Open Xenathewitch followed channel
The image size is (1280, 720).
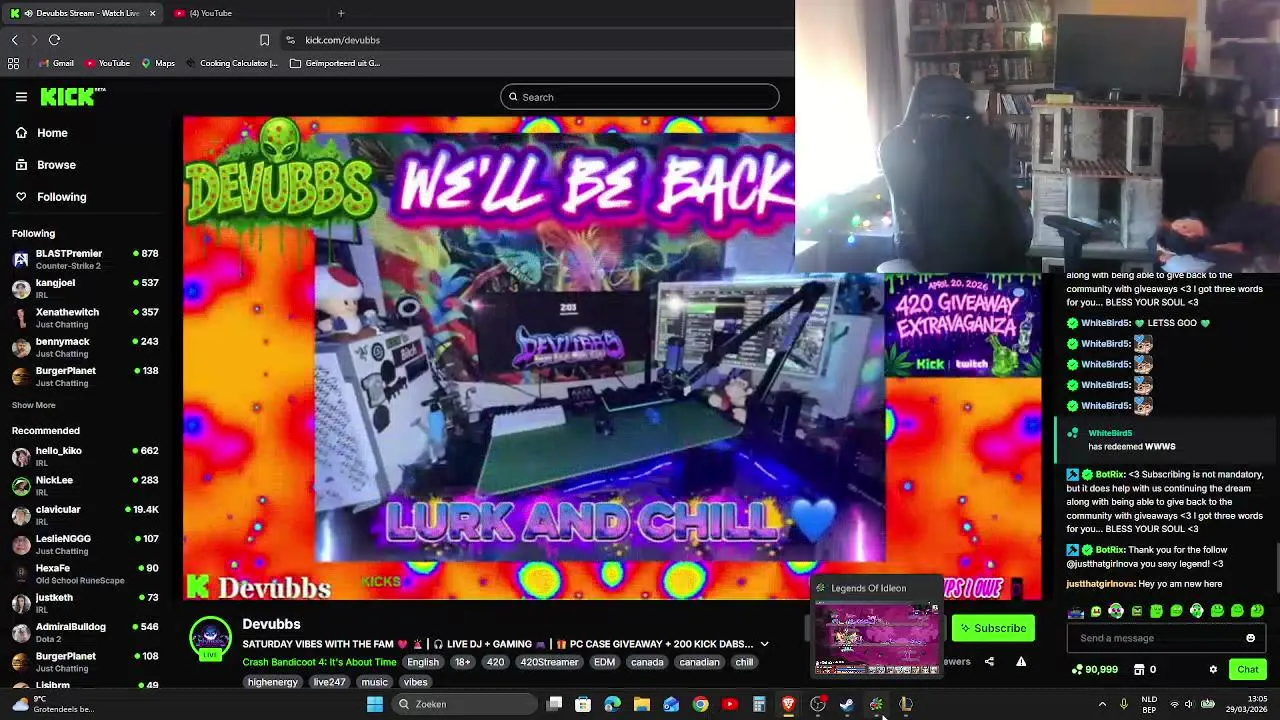(x=85, y=318)
